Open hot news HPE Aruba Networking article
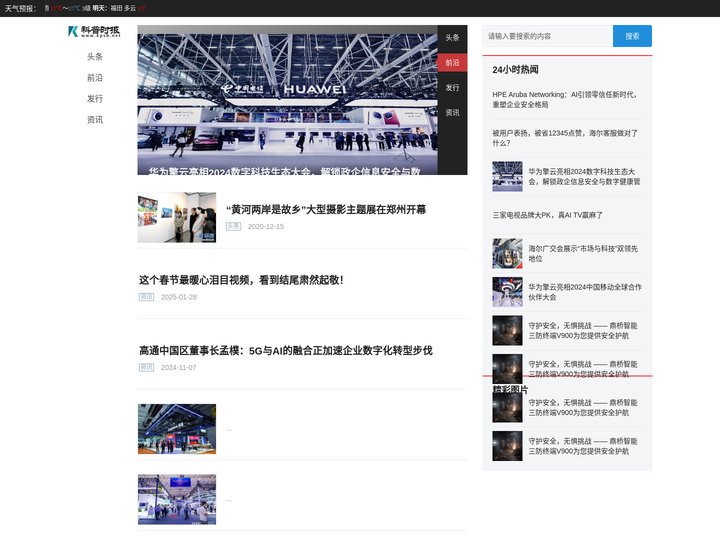 566,99
